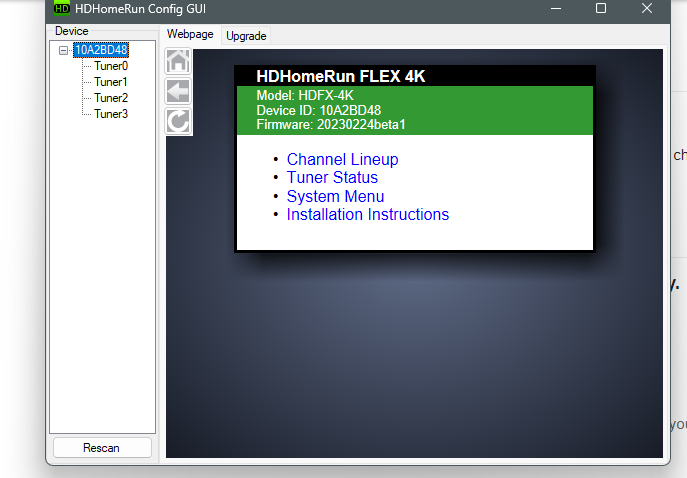Screen dimensions: 687x478
Task: Choose Tuner1 from the device list
Action: (110, 82)
